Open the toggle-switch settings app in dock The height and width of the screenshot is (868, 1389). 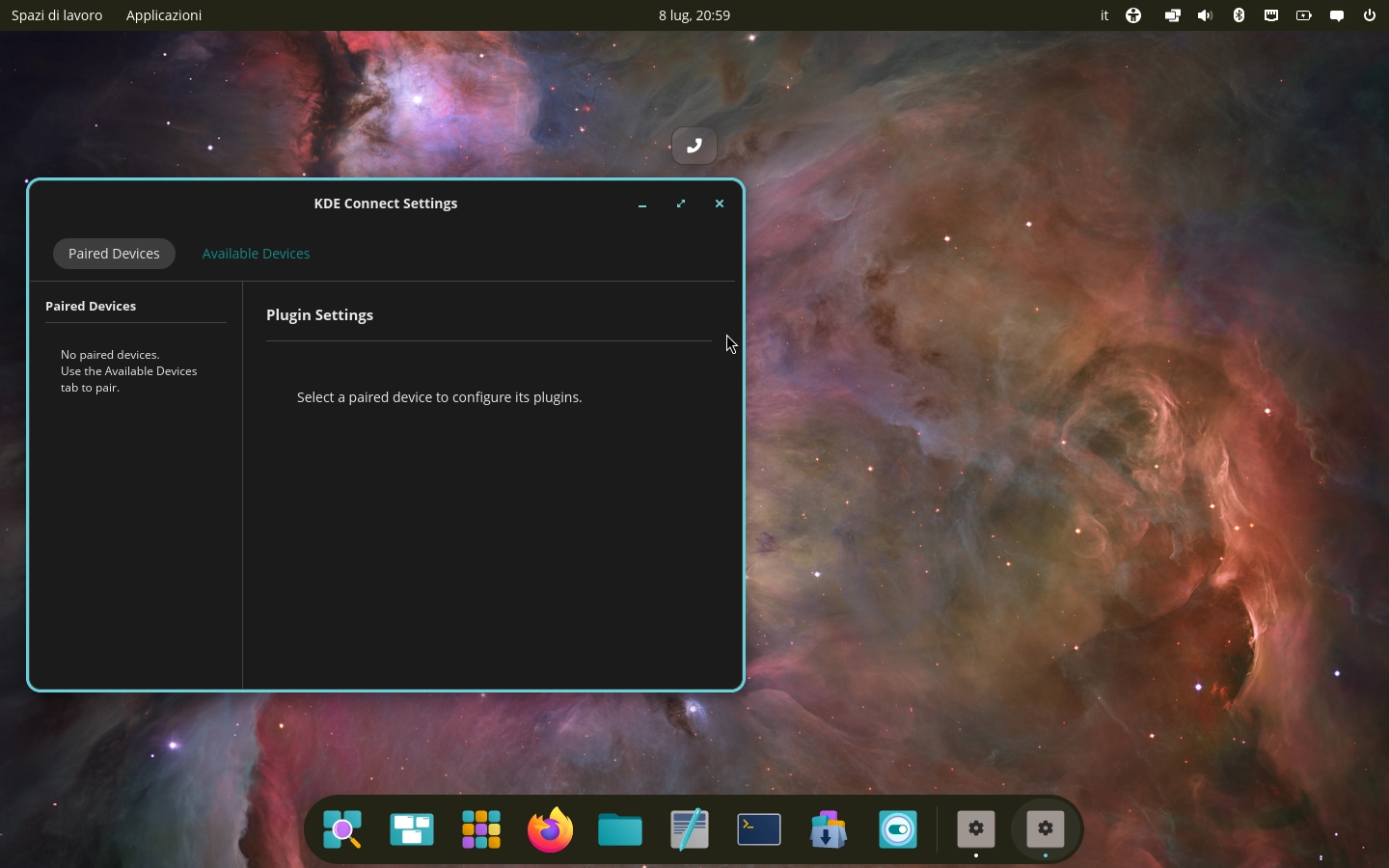[898, 829]
